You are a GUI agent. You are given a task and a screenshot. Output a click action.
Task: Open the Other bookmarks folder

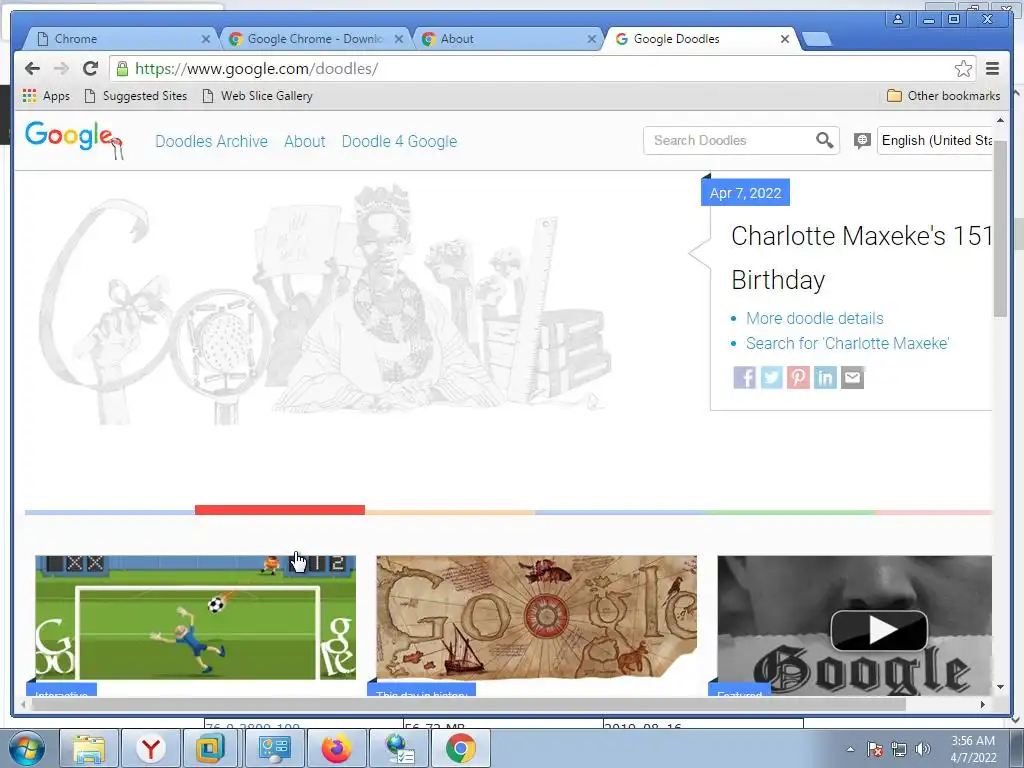pyautogui.click(x=943, y=96)
